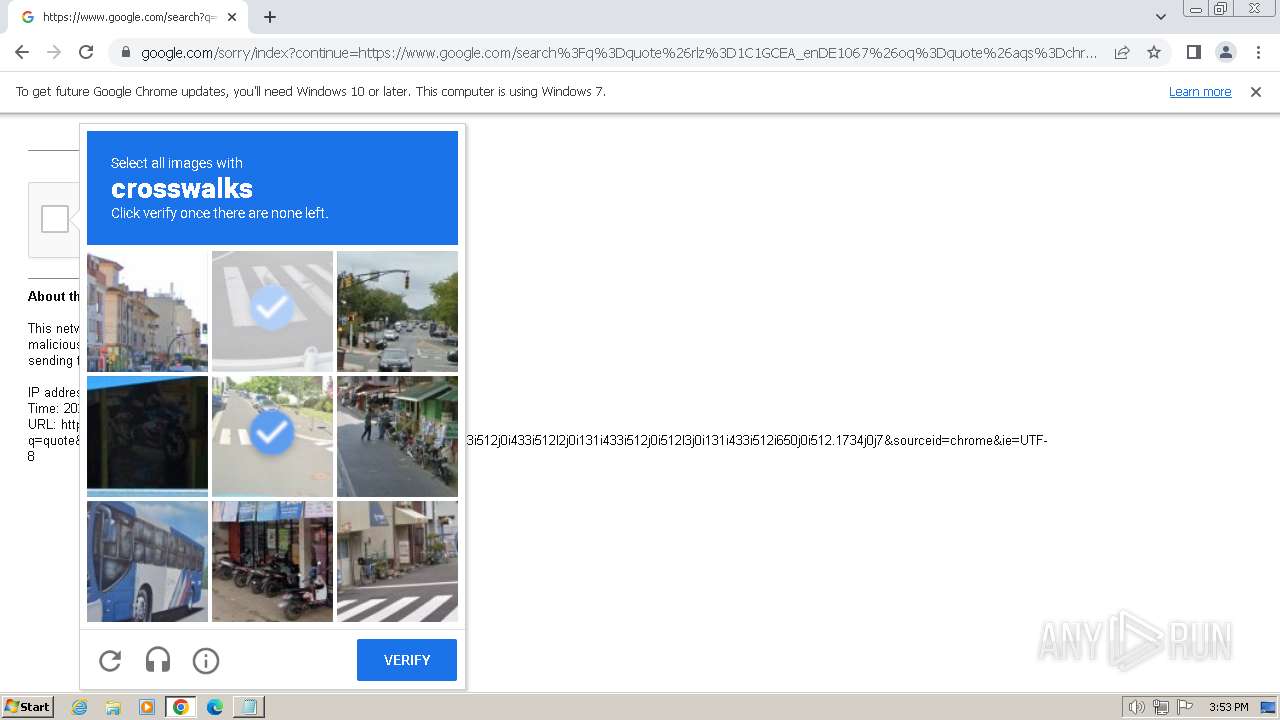This screenshot has height=720, width=1280.
Task: Click the address bar URL
Action: tap(619, 53)
